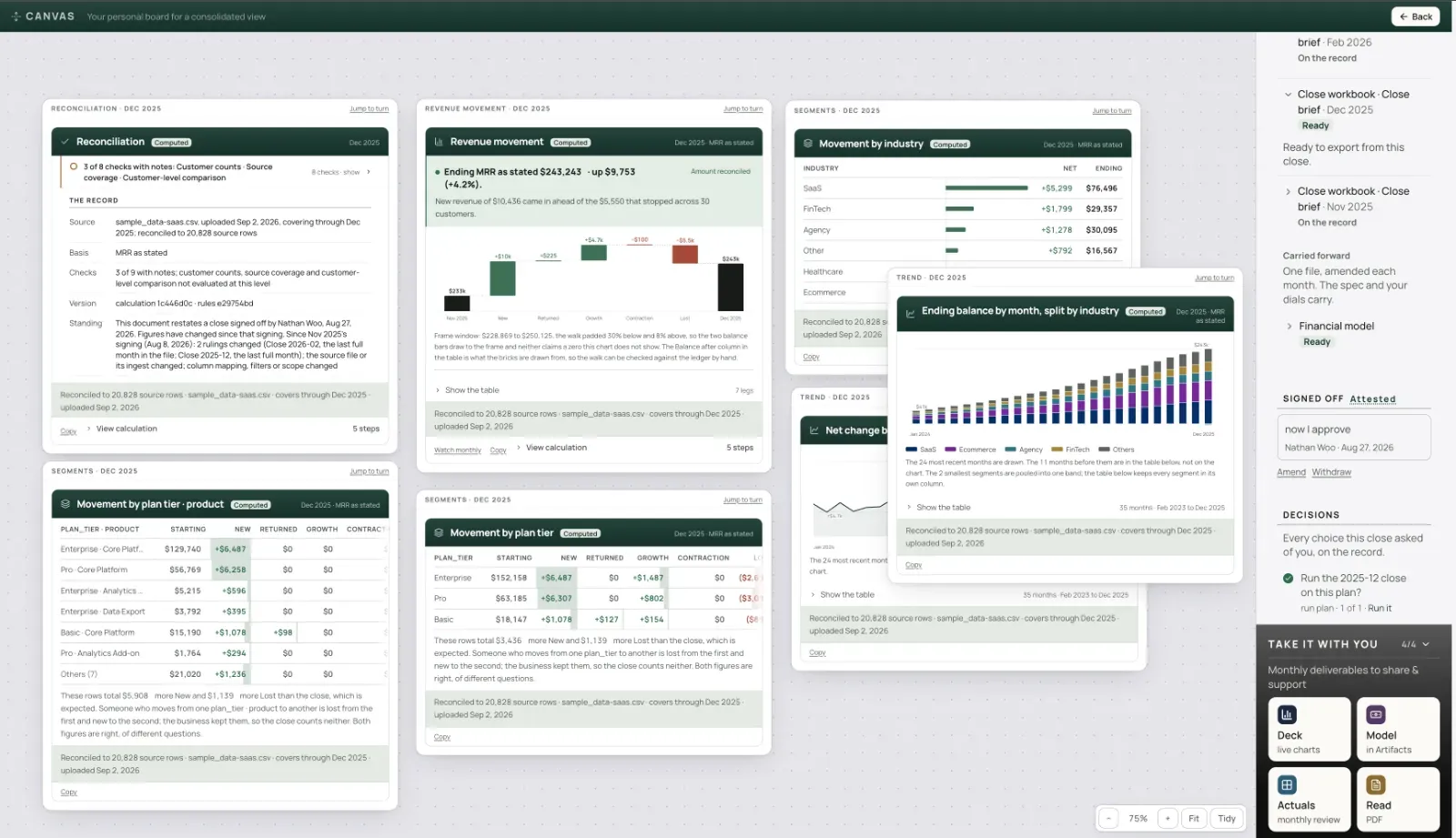Click the orange circle beside 3 of 8 checks
This screenshot has height=838, width=1456.
point(74,167)
